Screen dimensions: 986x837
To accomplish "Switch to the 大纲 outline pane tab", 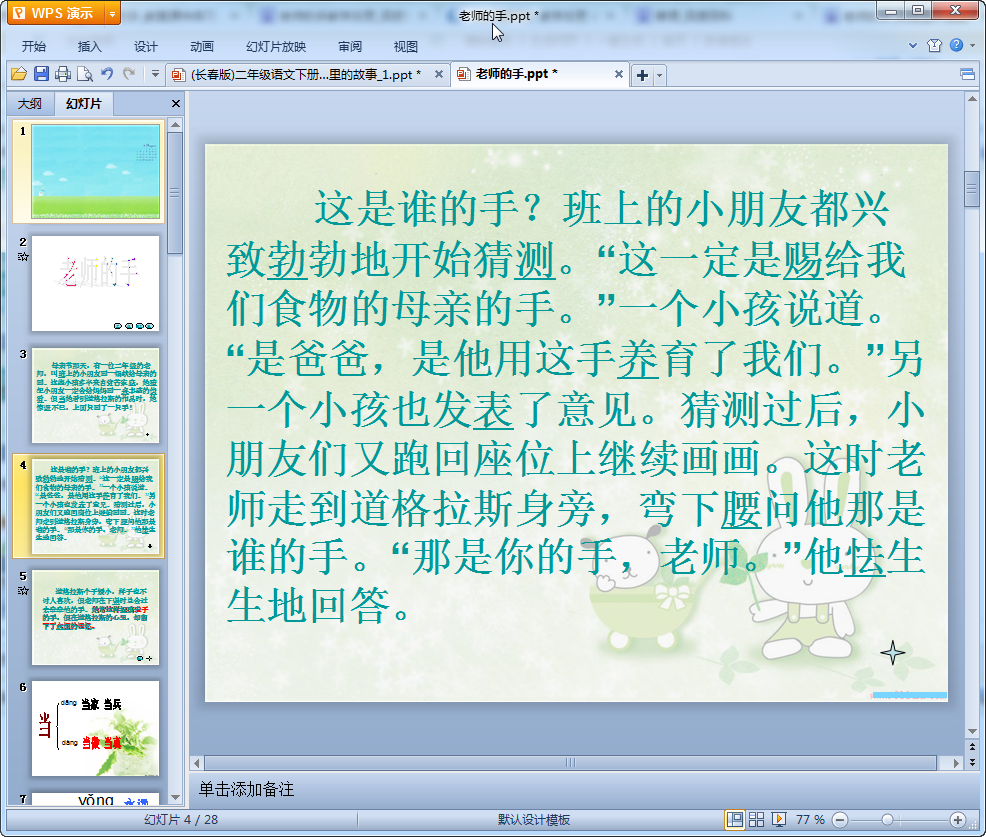I will [x=30, y=104].
